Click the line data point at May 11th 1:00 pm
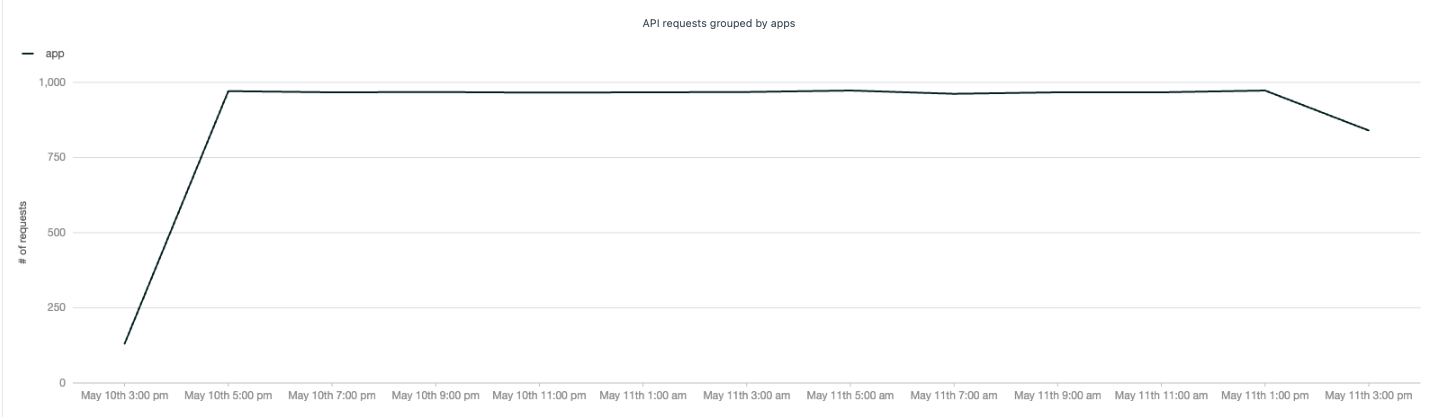1435x417 pixels. [1265, 91]
